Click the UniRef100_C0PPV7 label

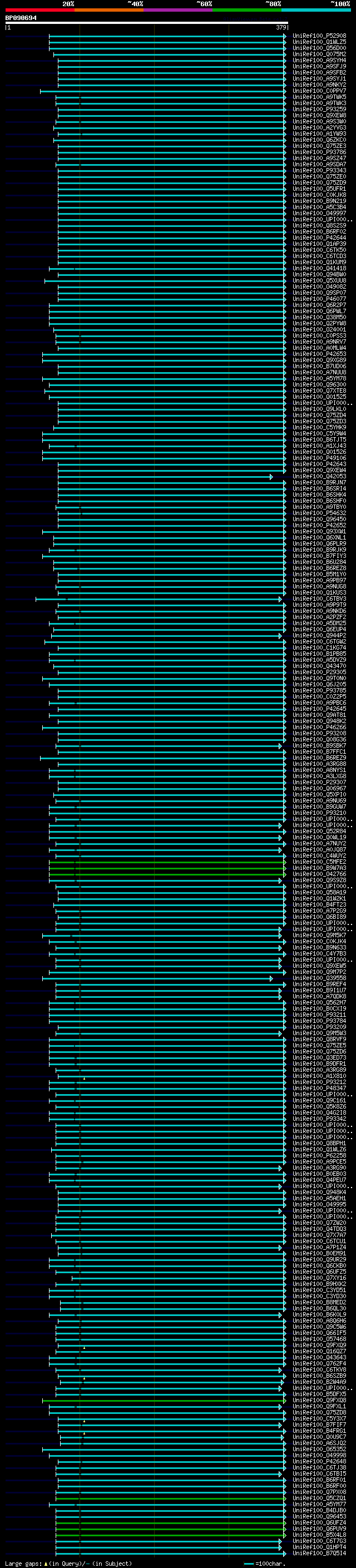[319, 91]
